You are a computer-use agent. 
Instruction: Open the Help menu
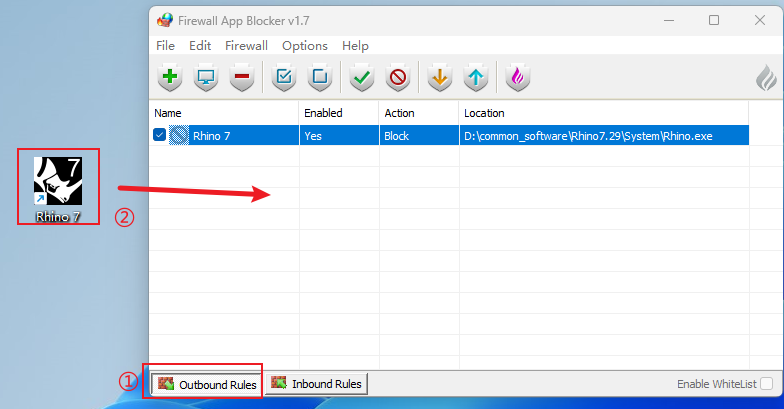tap(356, 46)
